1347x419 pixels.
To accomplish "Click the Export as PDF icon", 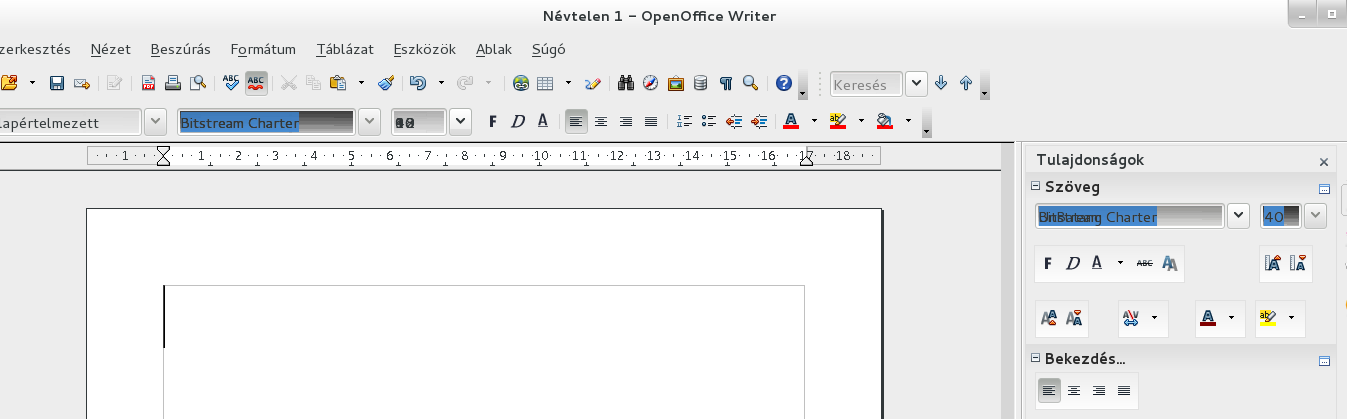I will click(x=148, y=84).
